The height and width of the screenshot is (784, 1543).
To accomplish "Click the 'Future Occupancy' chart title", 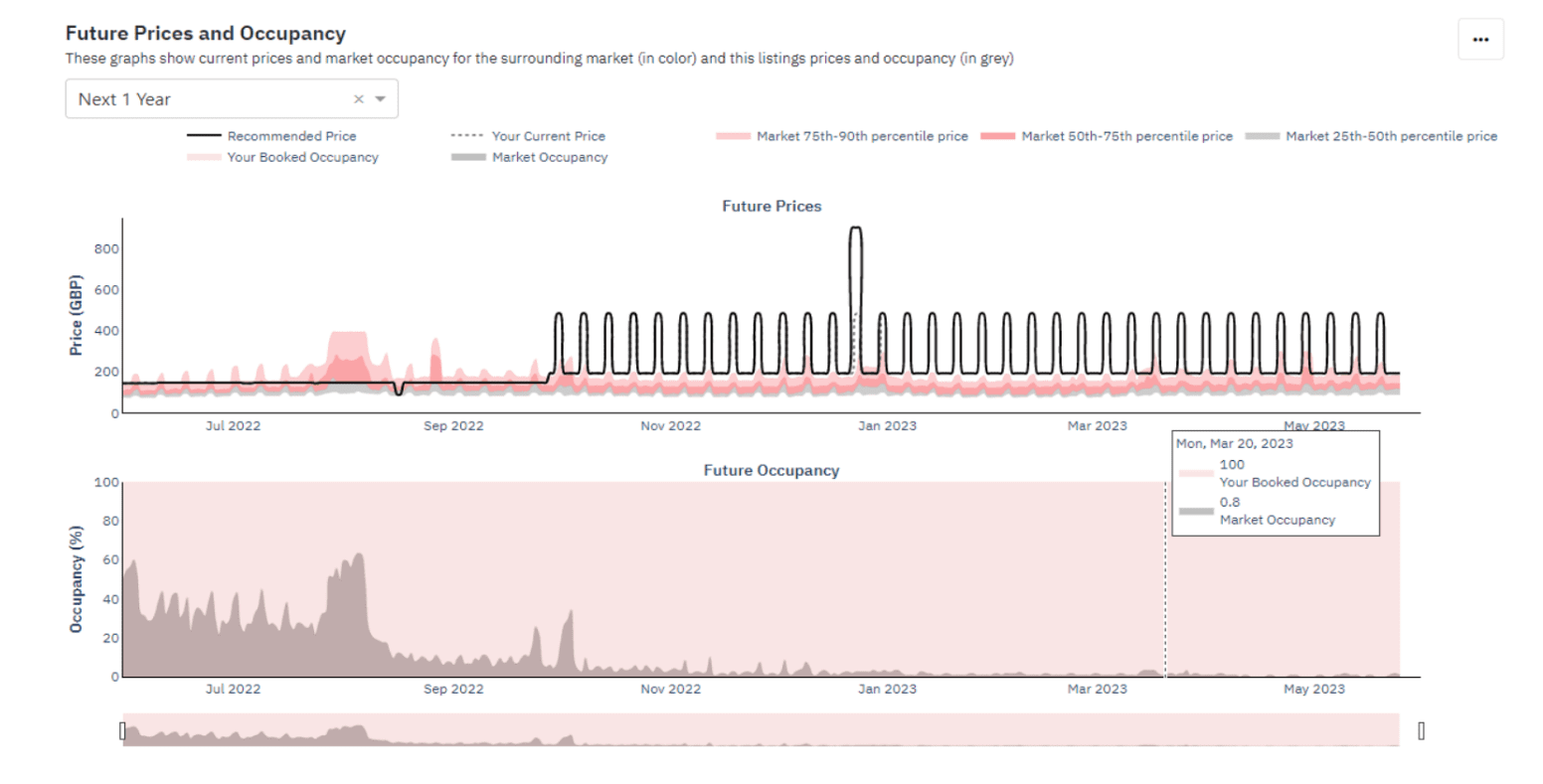I will click(771, 471).
